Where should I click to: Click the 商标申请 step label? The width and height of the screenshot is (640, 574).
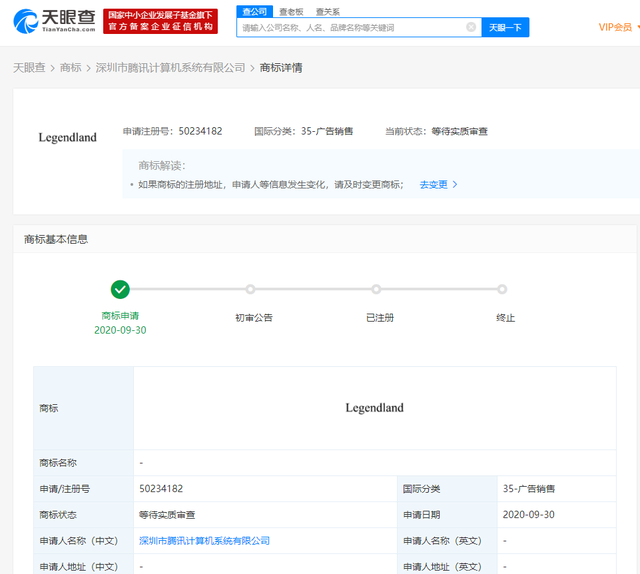pyautogui.click(x=120, y=316)
